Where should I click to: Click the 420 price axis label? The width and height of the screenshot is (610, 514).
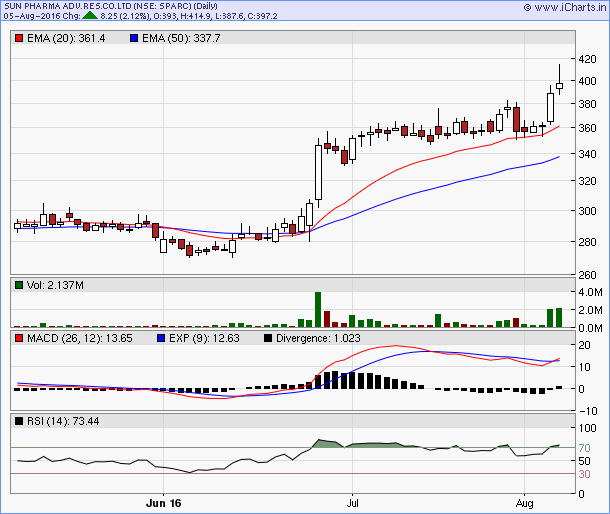[587, 59]
